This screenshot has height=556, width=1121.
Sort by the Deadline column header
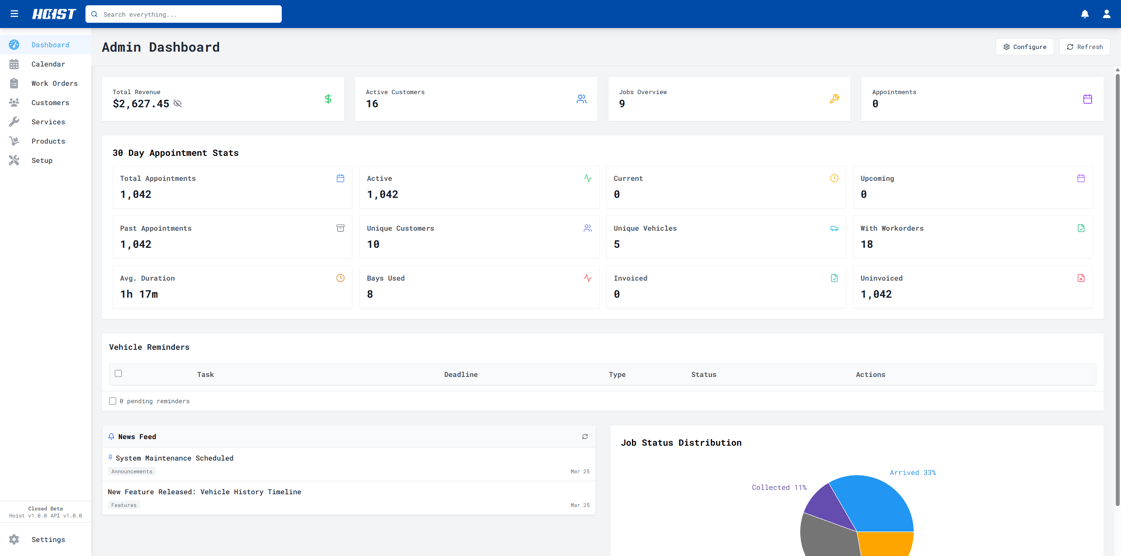pos(461,374)
